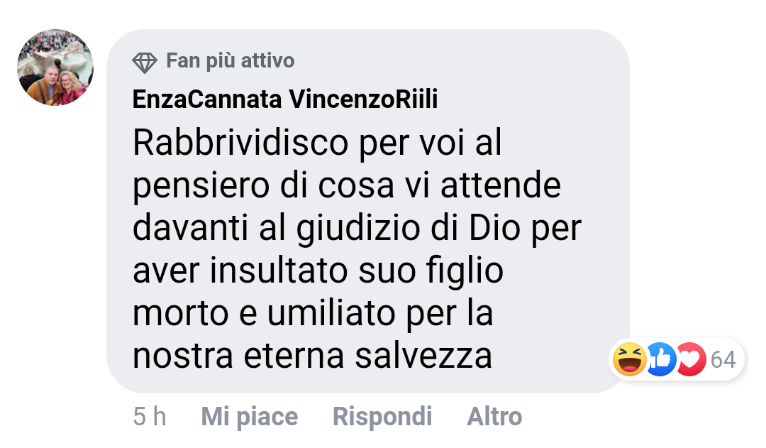Reply using the 'Rispondi' link

[382, 417]
